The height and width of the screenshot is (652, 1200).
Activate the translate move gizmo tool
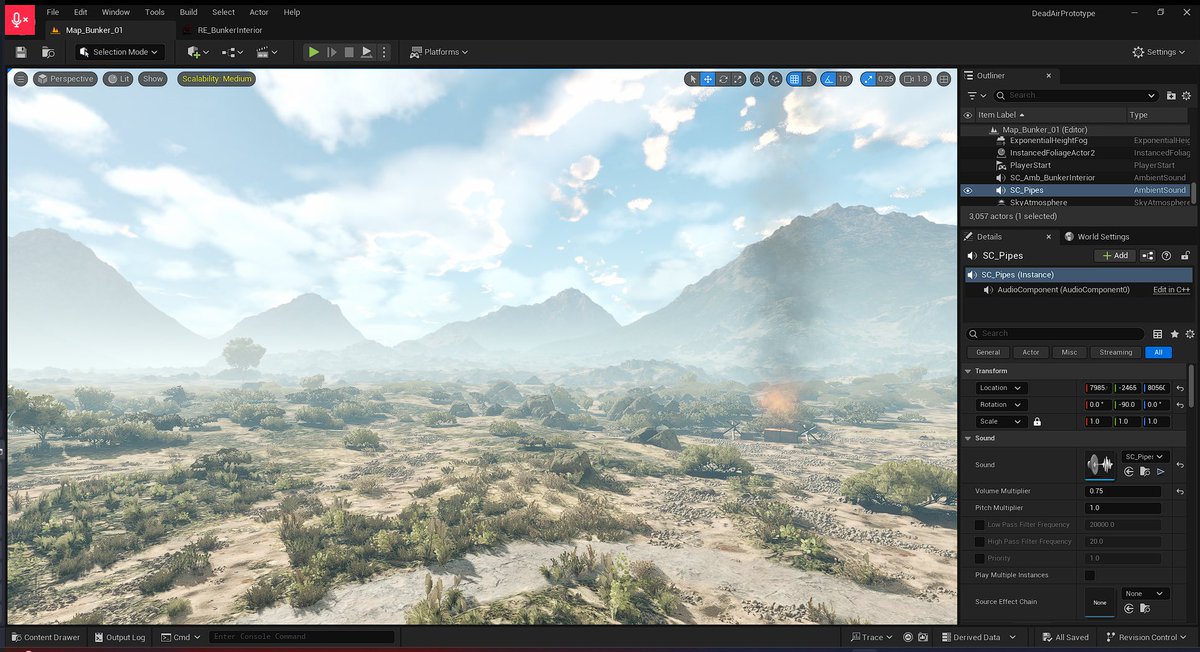(708, 79)
